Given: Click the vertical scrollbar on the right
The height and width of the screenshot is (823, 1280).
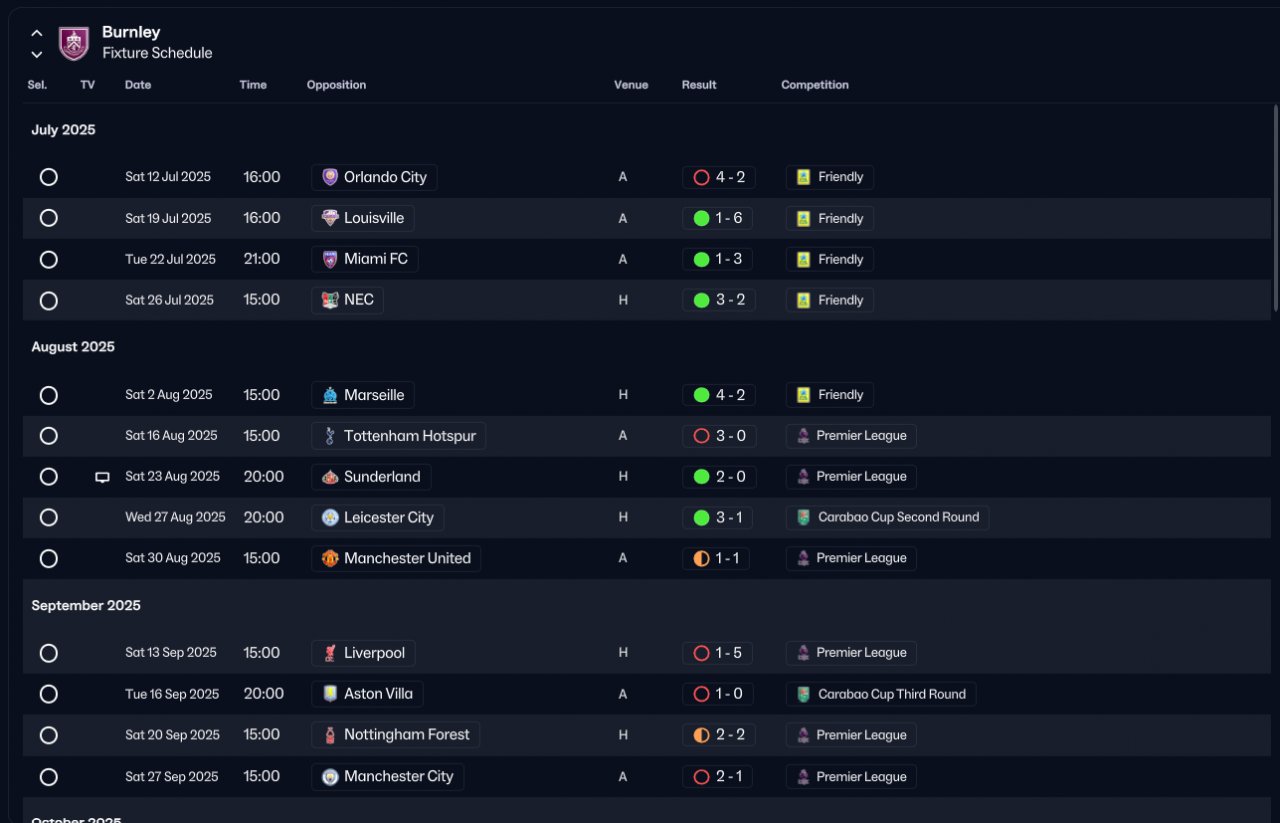Looking at the screenshot, I should 1275,208.
